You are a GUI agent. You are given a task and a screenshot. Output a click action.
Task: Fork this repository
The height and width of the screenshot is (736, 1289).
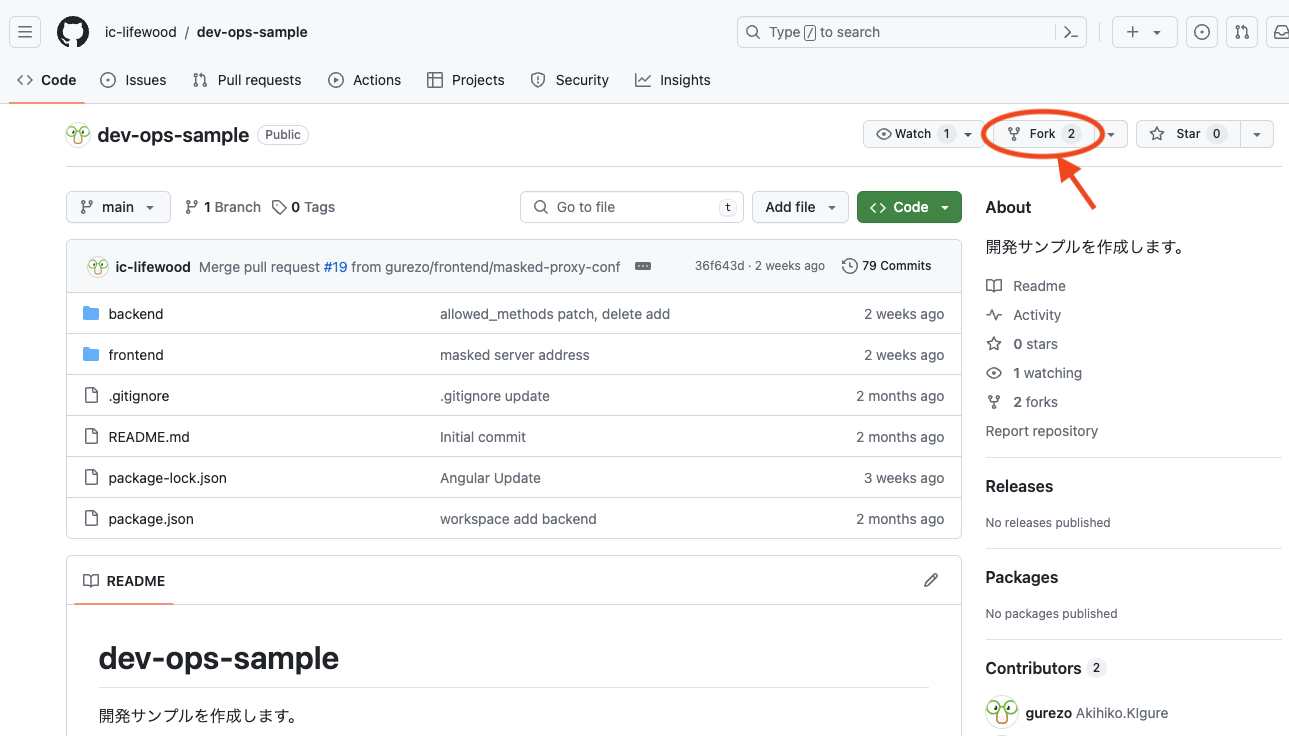[x=1043, y=134]
